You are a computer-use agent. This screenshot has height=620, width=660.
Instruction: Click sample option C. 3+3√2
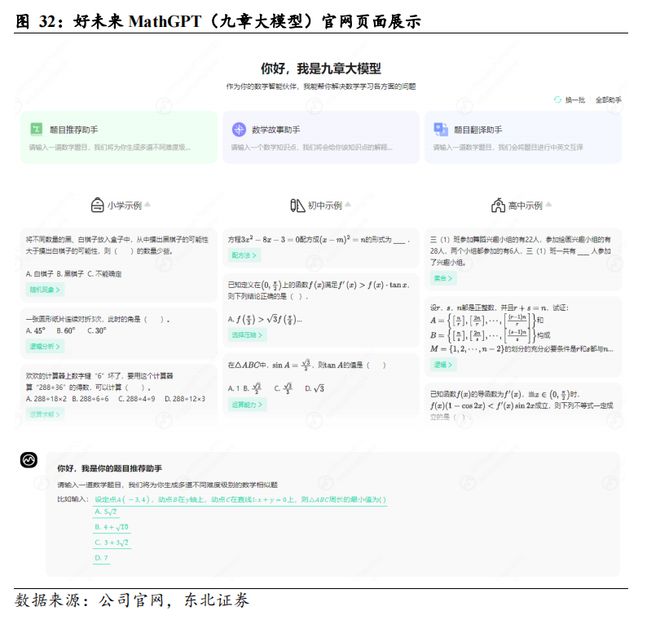(x=112, y=543)
